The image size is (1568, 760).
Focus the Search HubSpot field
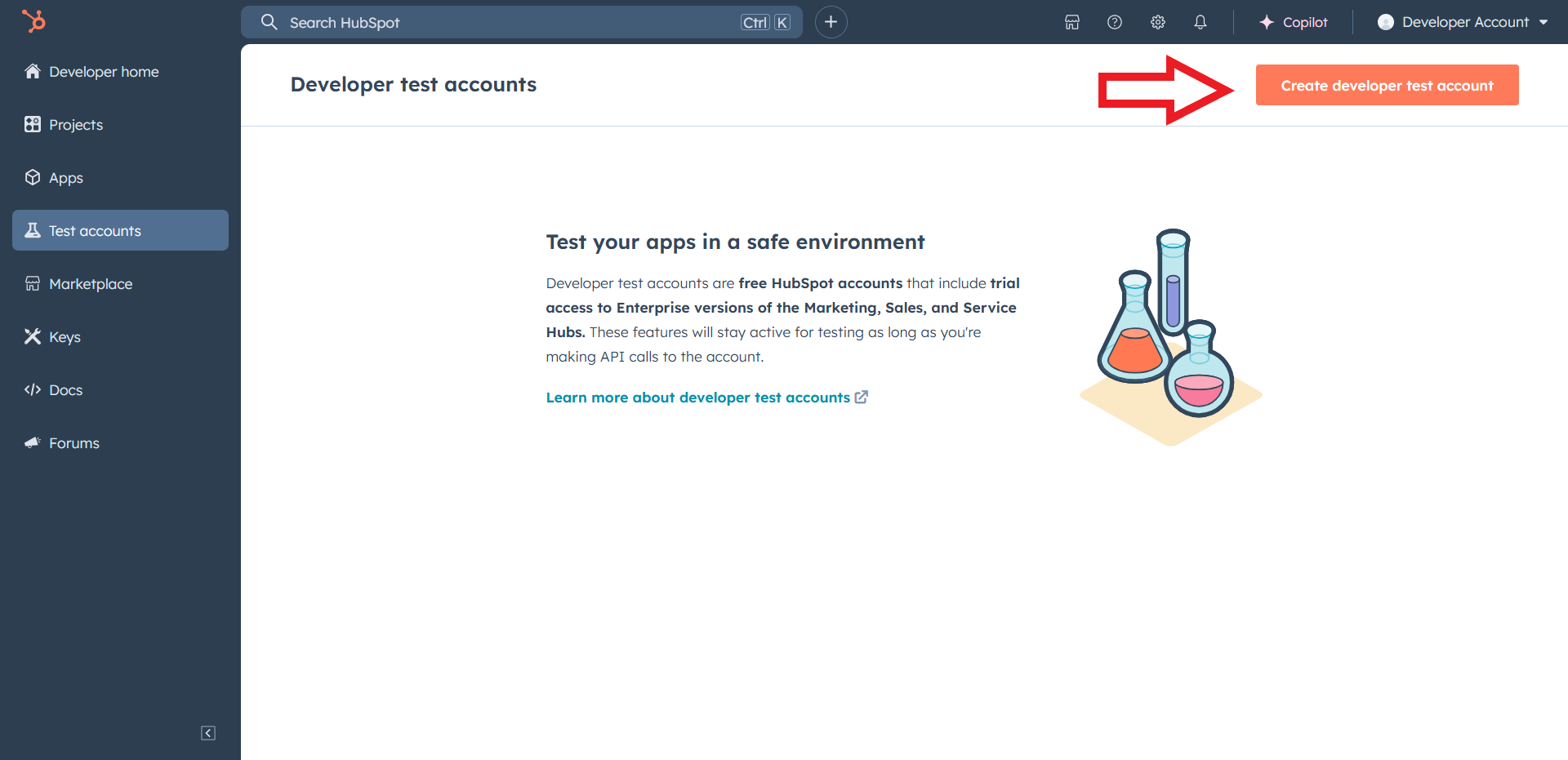(521, 22)
